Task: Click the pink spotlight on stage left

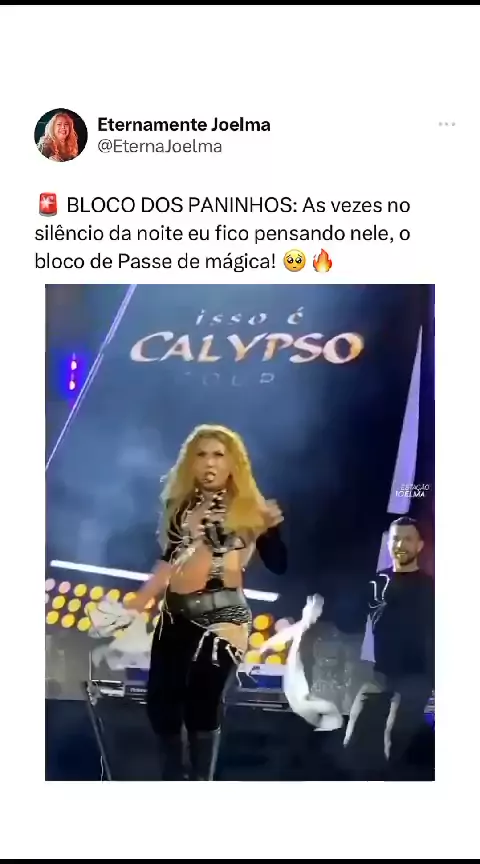Action: (73, 372)
